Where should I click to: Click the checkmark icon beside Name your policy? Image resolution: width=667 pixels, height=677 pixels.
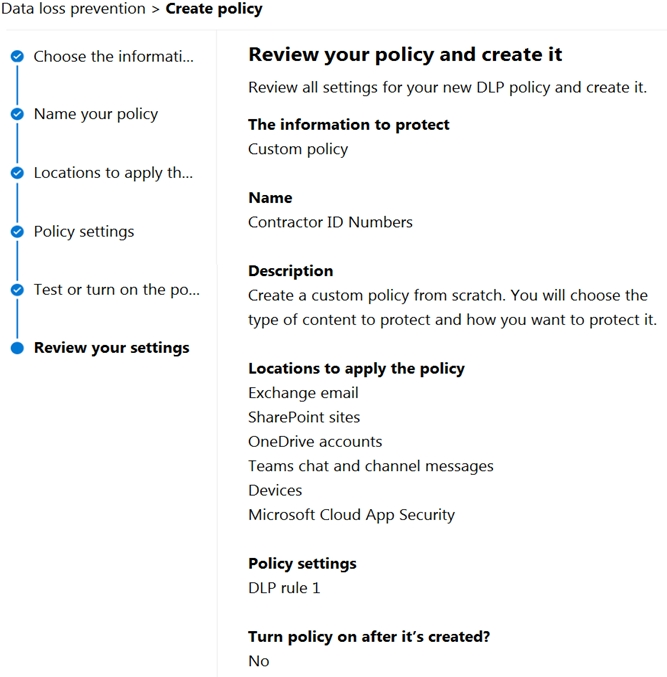point(17,114)
